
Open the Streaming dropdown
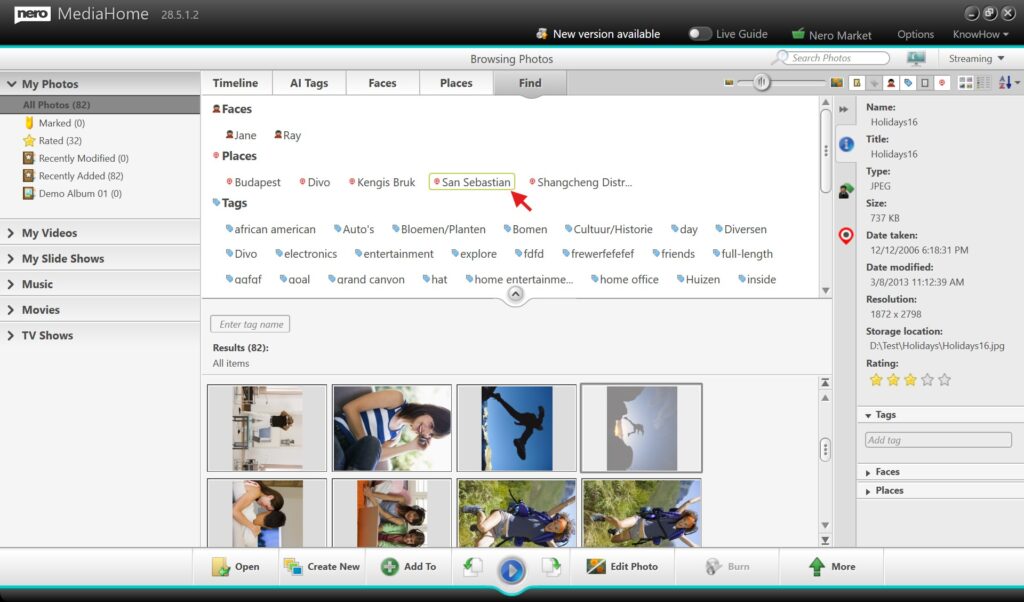[x=976, y=59]
